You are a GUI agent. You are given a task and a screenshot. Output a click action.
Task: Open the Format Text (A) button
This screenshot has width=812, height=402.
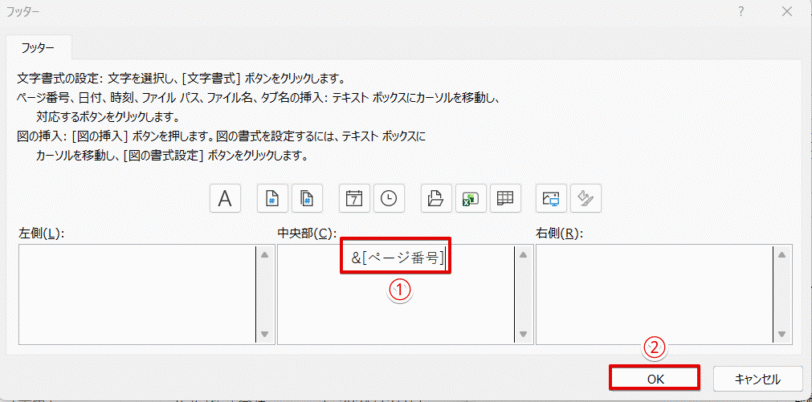click(225, 198)
